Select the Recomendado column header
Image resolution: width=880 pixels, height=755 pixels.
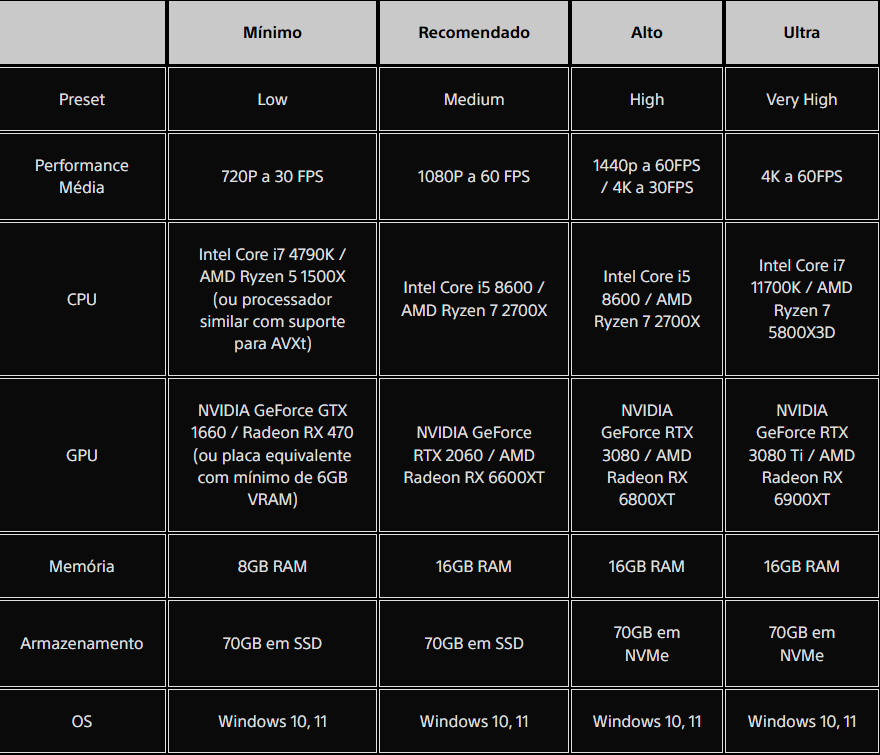click(474, 32)
